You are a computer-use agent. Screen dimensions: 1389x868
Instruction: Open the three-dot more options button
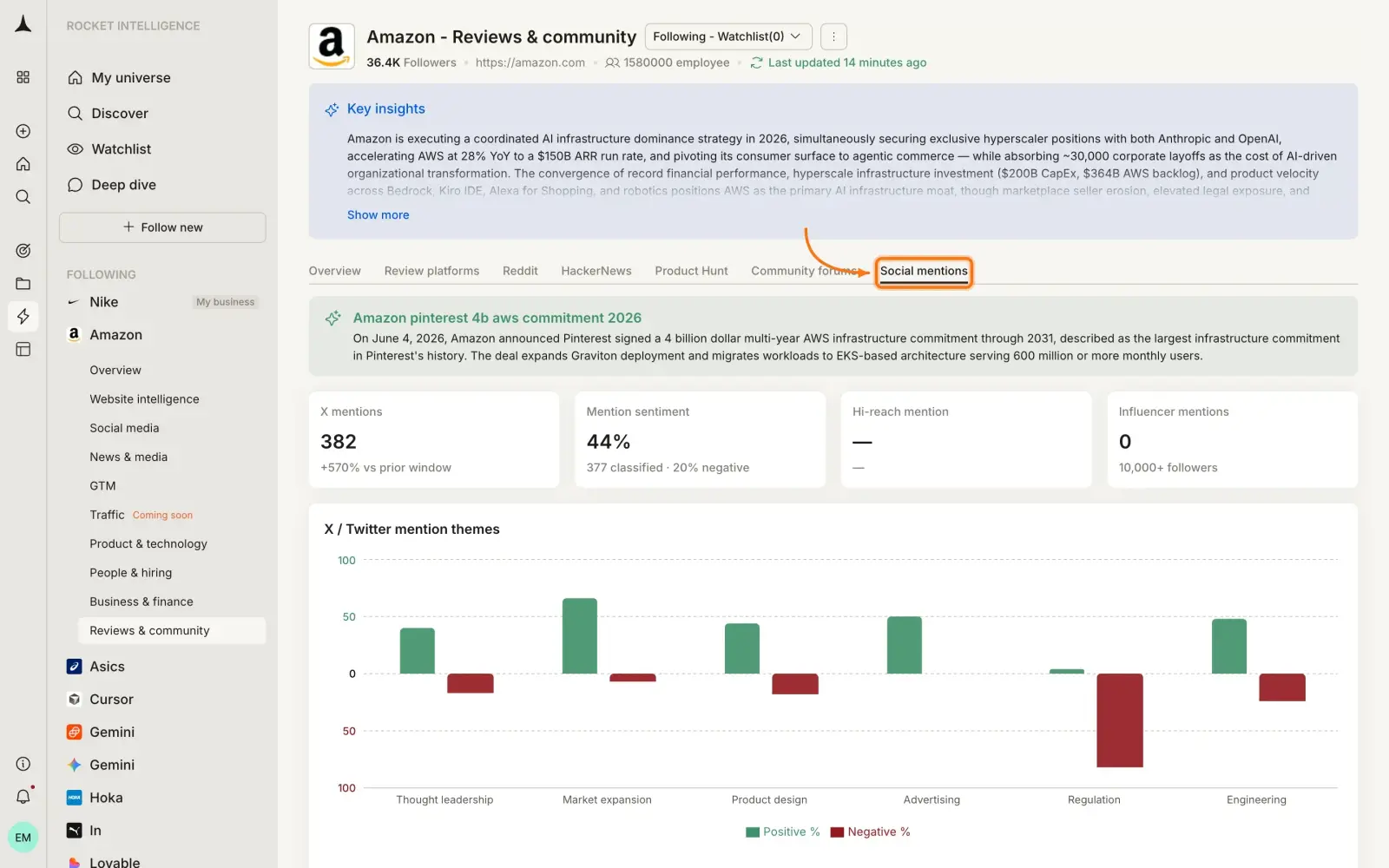[x=833, y=36]
